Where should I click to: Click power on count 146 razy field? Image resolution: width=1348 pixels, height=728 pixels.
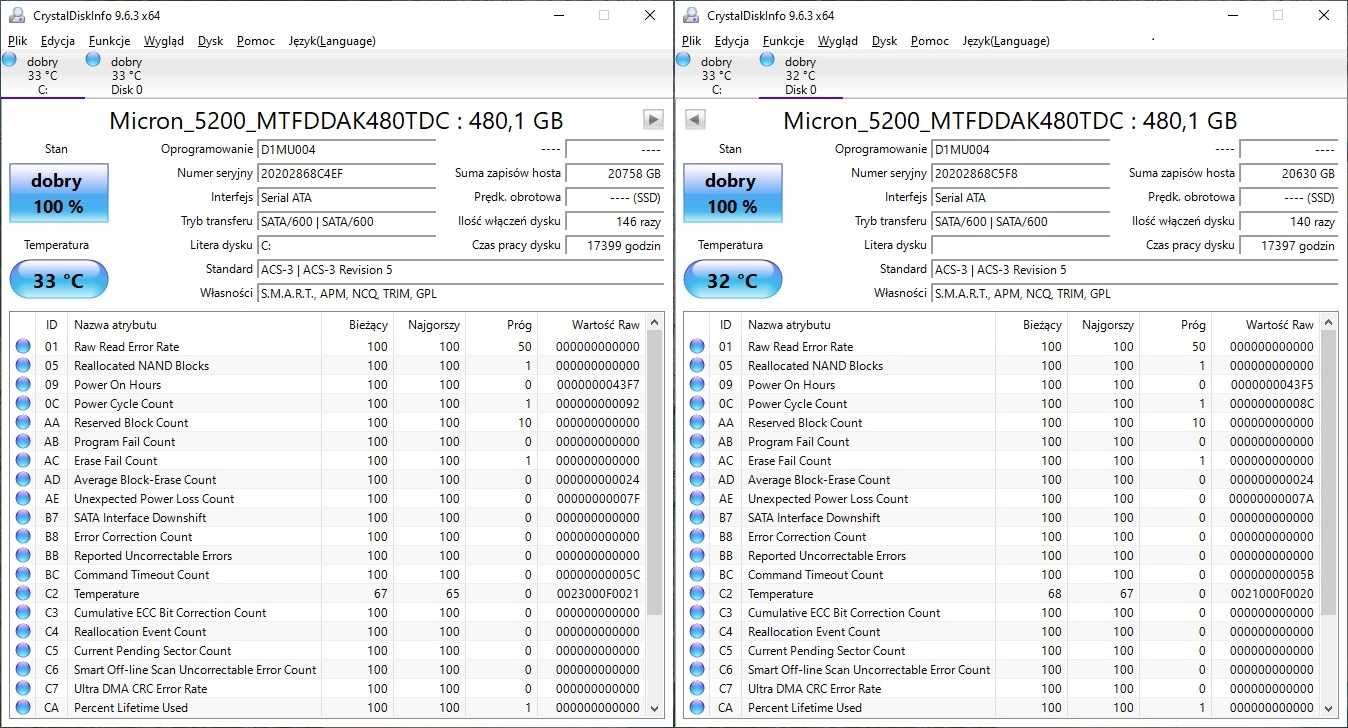tap(615, 221)
